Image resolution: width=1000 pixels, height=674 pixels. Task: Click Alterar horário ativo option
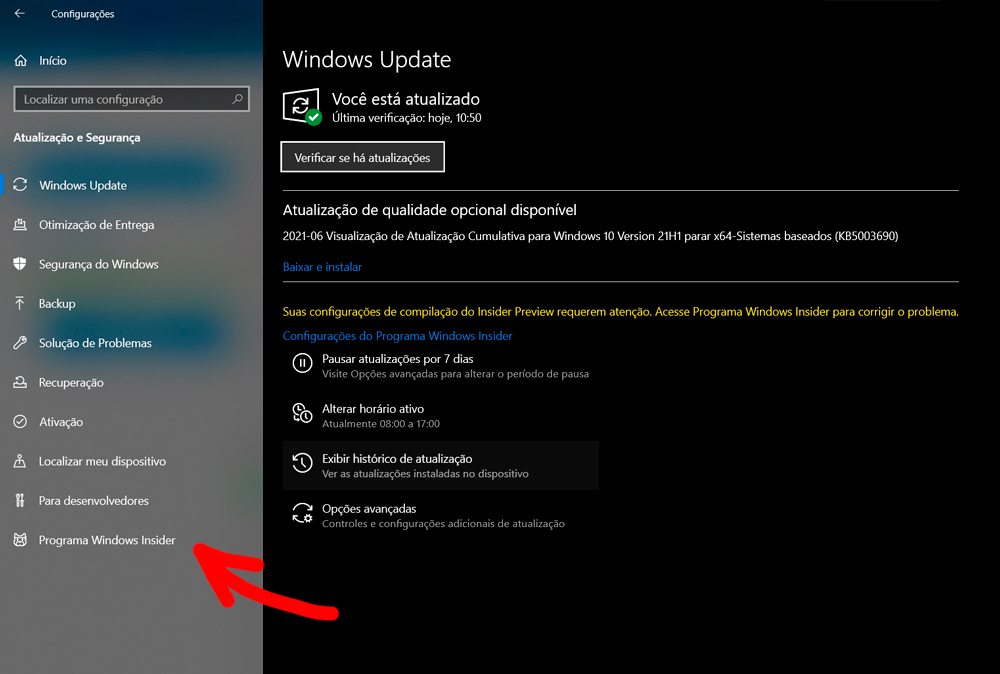[x=372, y=409]
